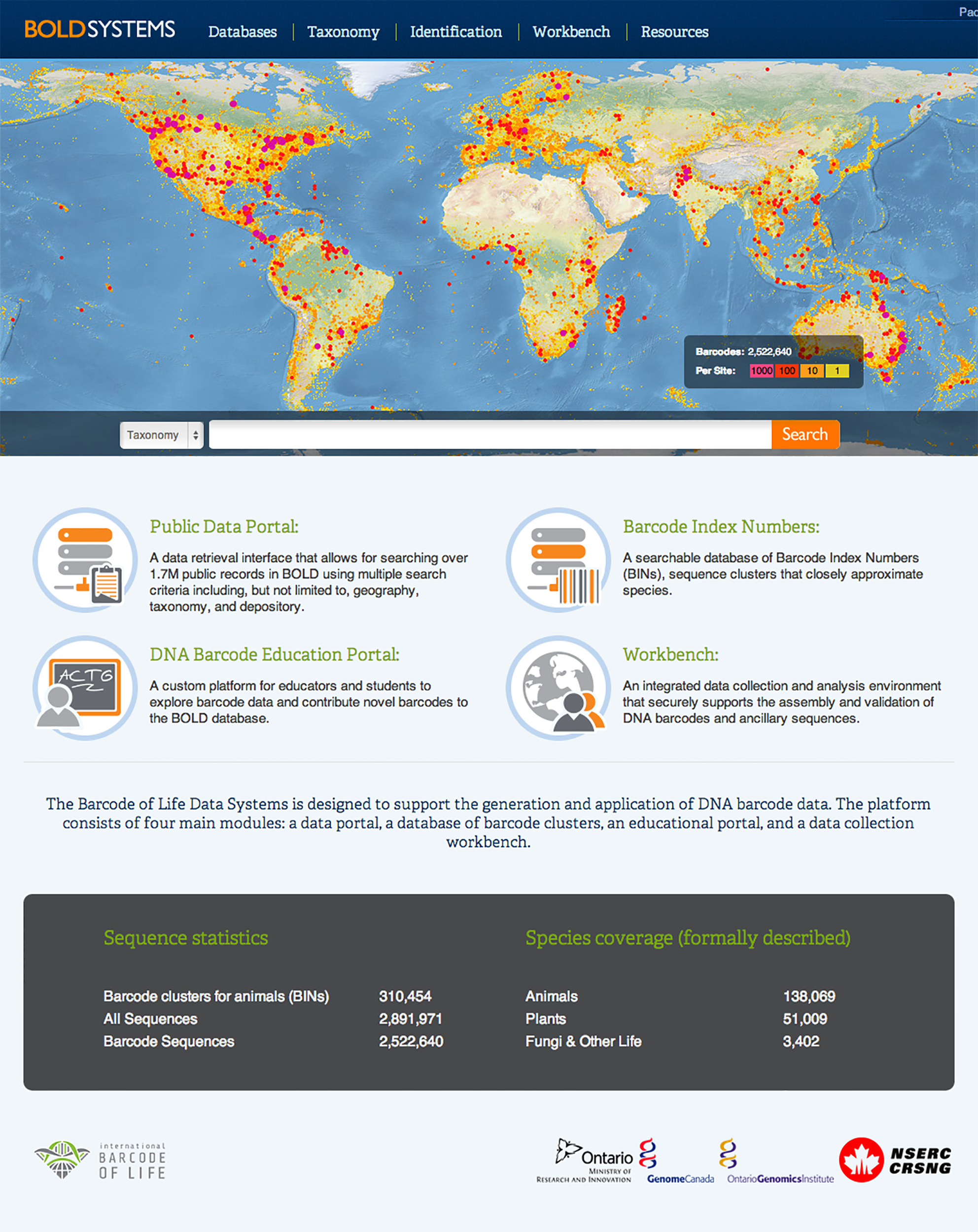
Task: Click the Barcodes: 2,522,640 map legend text
Action: click(744, 351)
